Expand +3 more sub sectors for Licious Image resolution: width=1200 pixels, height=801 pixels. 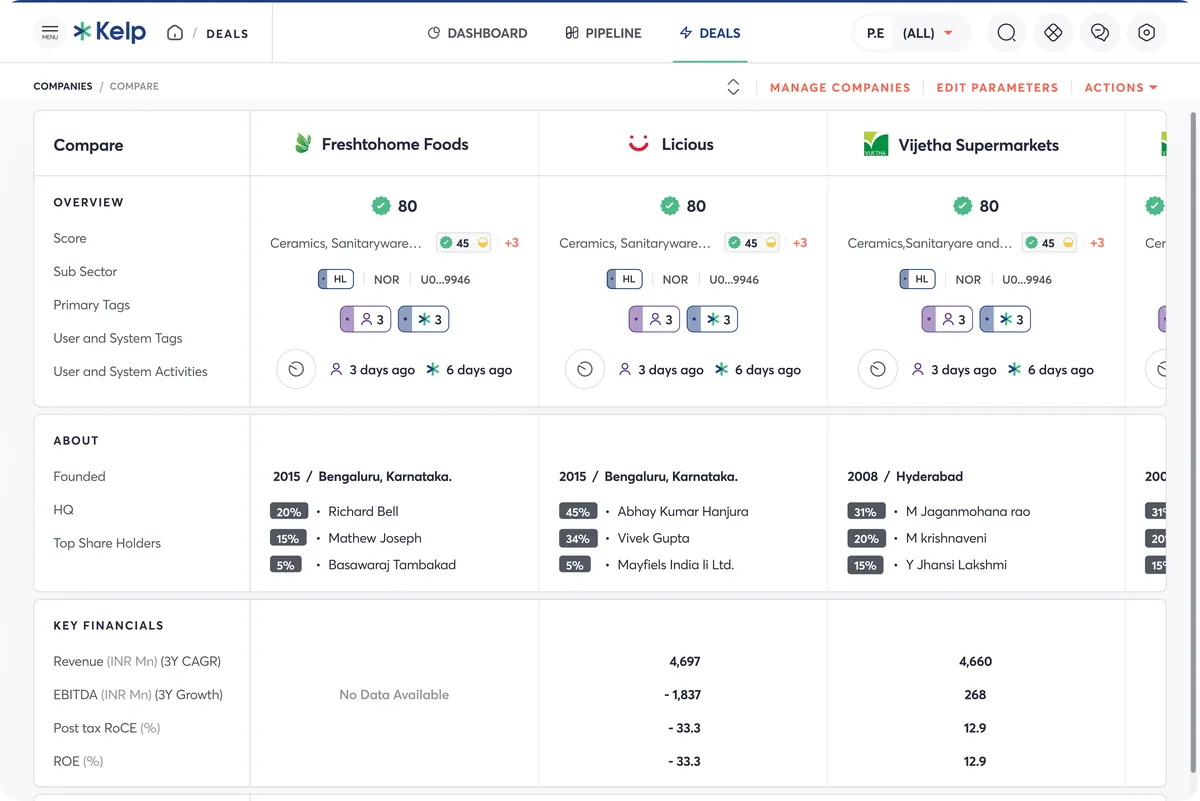pyautogui.click(x=800, y=243)
